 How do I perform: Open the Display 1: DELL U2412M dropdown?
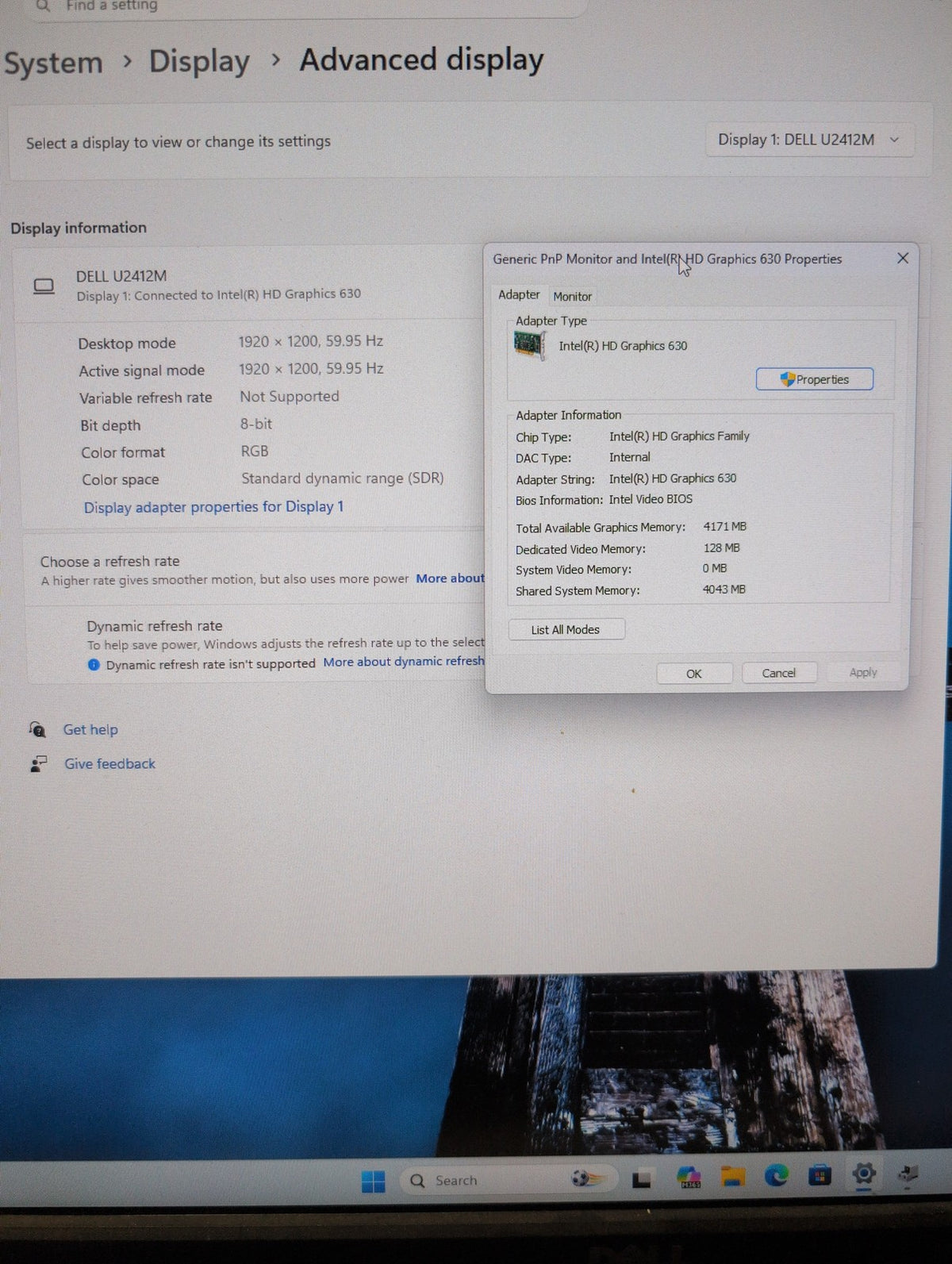(809, 140)
